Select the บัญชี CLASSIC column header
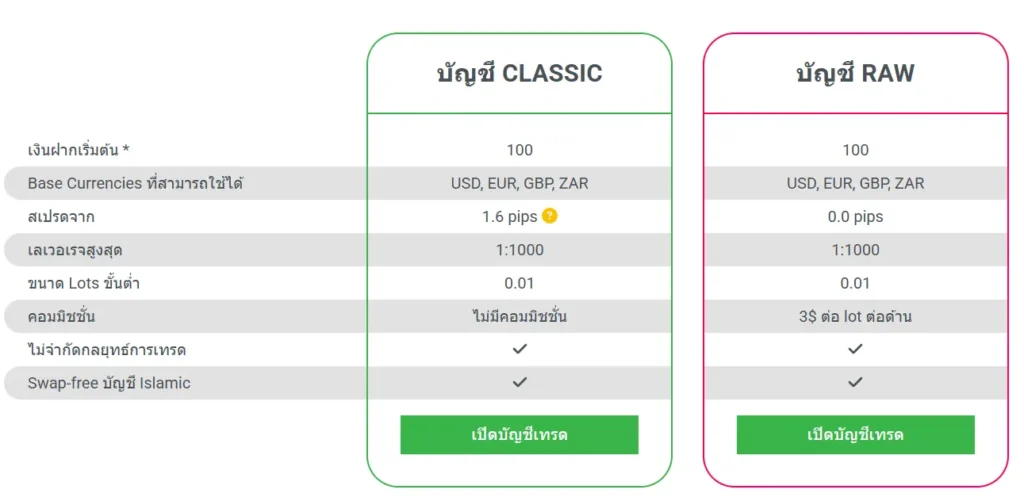1024x501 pixels. pyautogui.click(x=519, y=73)
